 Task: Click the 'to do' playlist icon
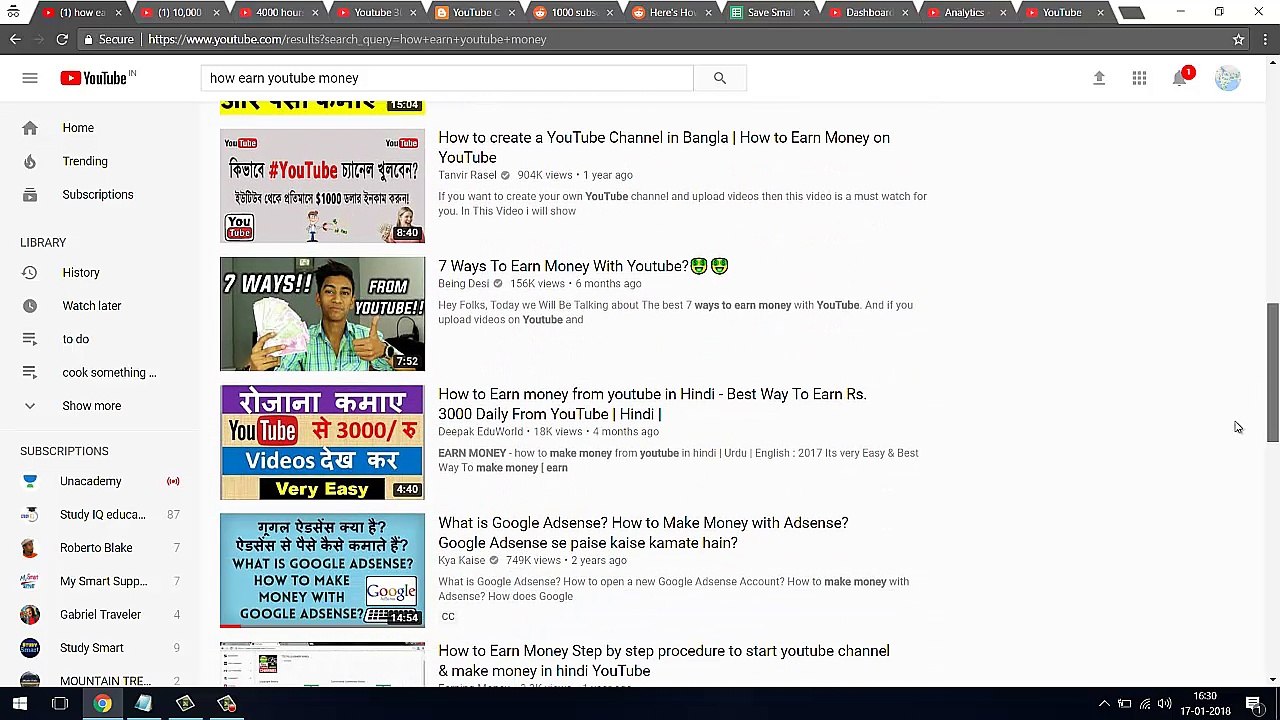pos(30,339)
